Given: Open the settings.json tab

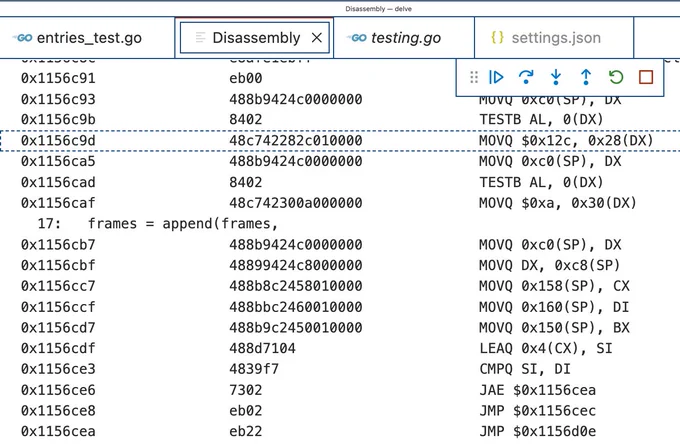Looking at the screenshot, I should click(554, 38).
